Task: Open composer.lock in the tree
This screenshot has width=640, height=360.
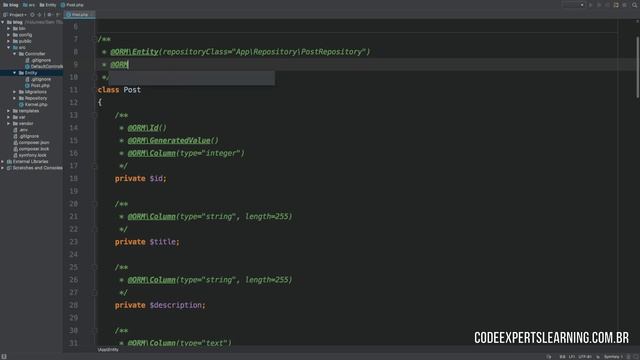Action: point(33,149)
